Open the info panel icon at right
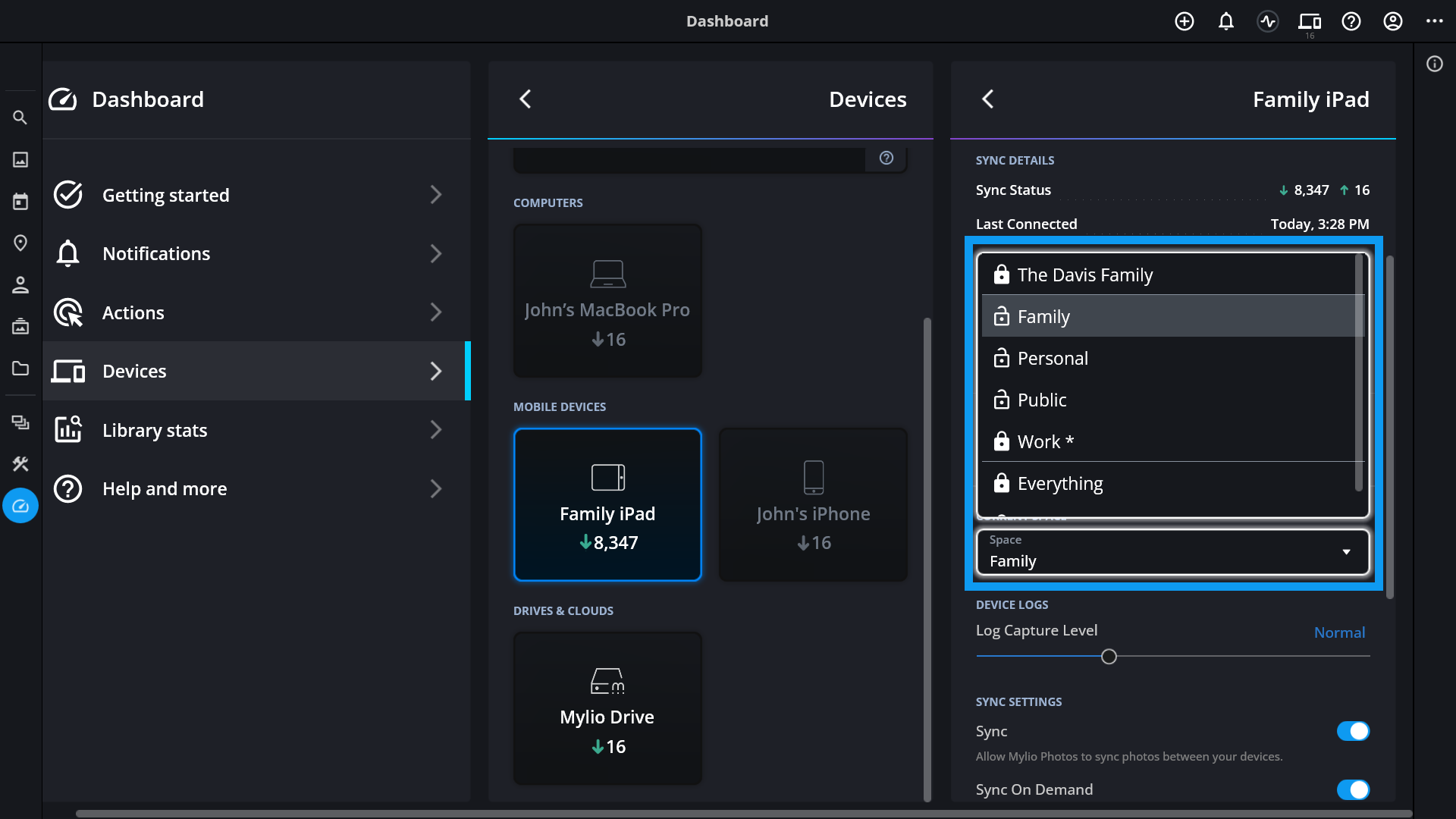The image size is (1456, 819). point(1435,64)
